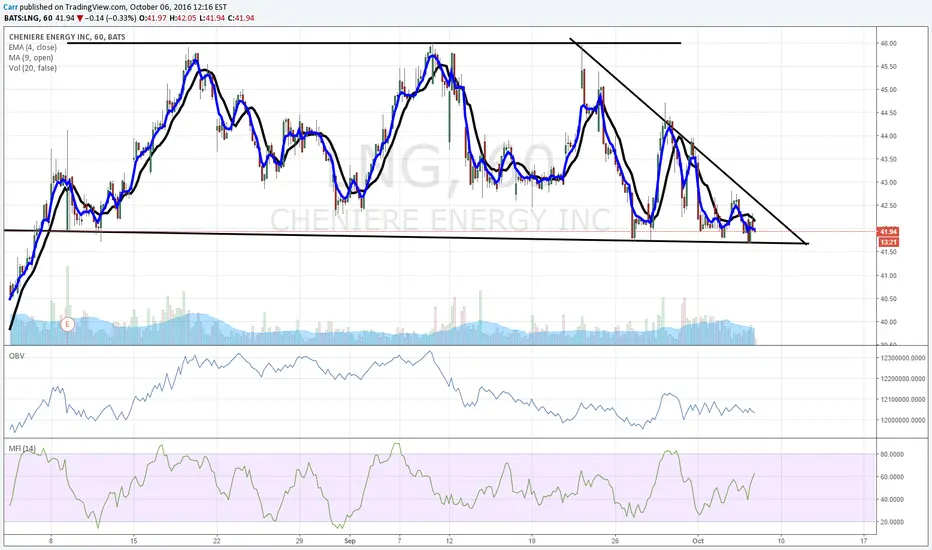Click the '19' label on the date axis
Viewport: 932px width, 550px height.
click(532, 540)
